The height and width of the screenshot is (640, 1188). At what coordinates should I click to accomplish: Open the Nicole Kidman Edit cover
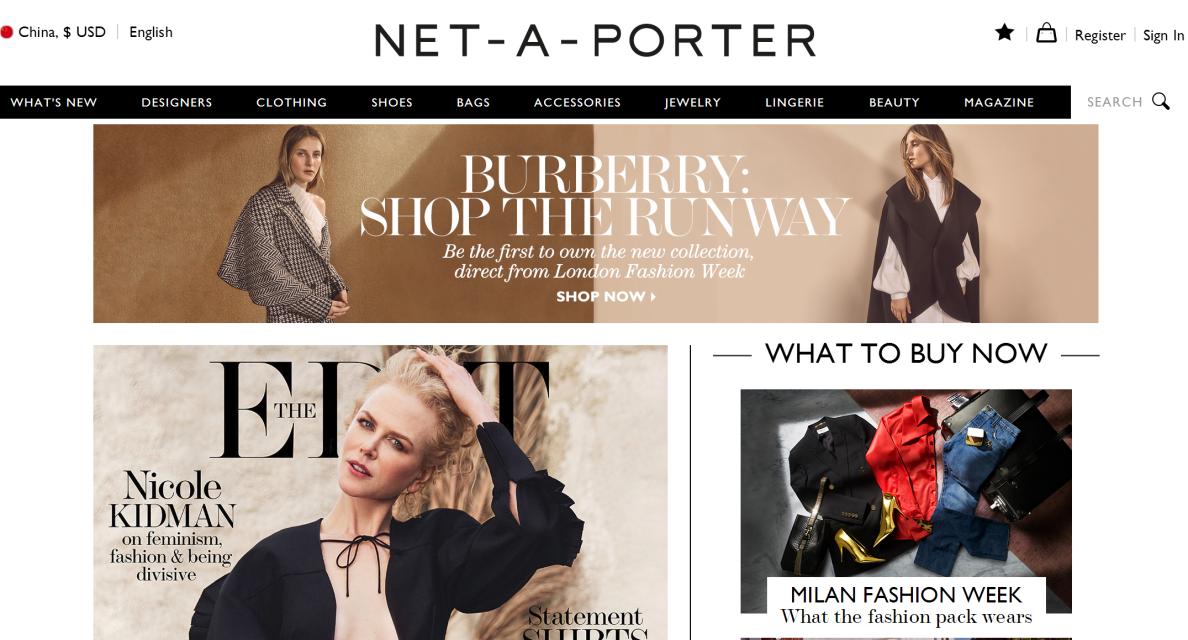(x=380, y=492)
